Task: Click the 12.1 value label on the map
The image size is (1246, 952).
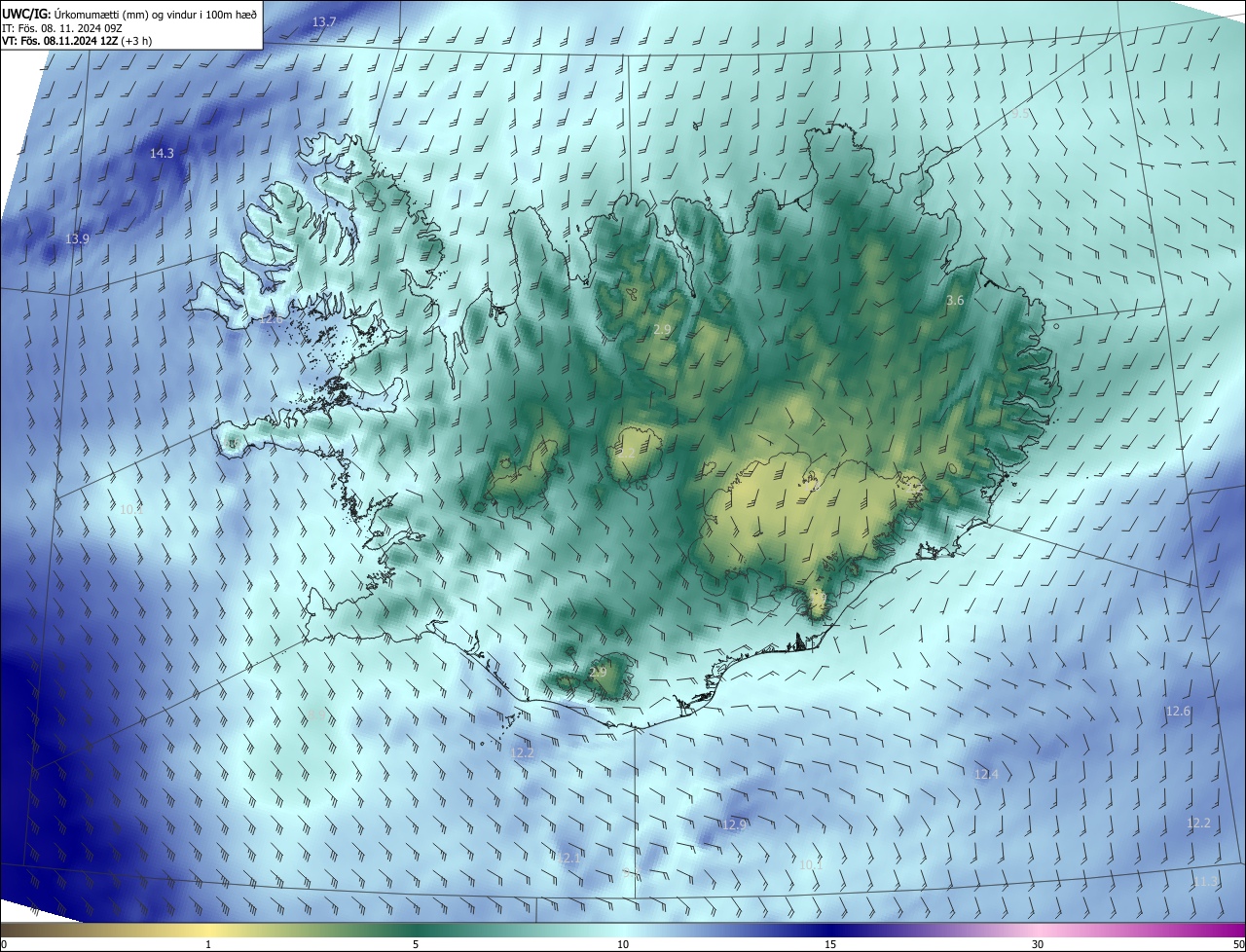Action: (568, 858)
